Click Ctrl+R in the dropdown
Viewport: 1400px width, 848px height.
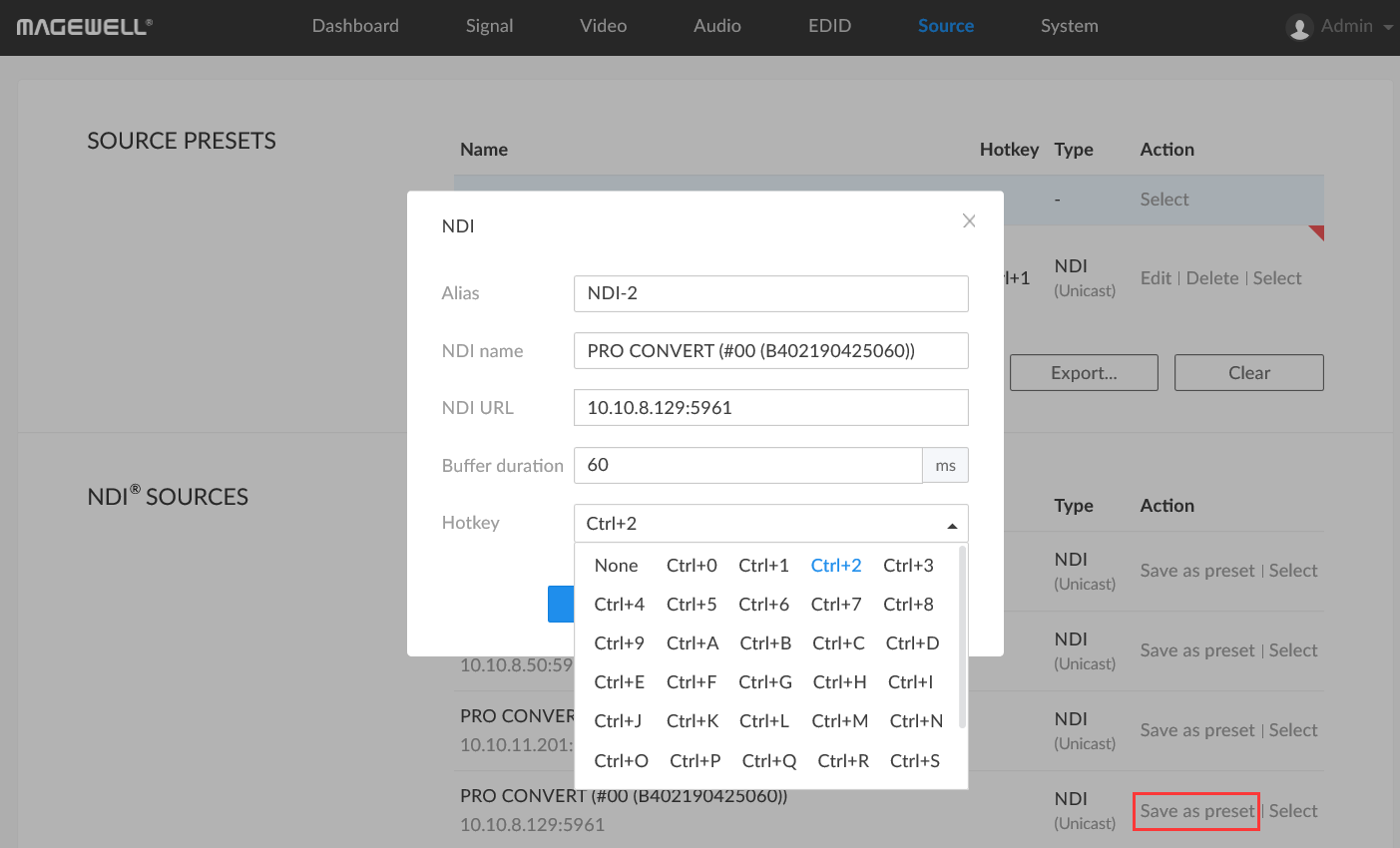click(843, 761)
